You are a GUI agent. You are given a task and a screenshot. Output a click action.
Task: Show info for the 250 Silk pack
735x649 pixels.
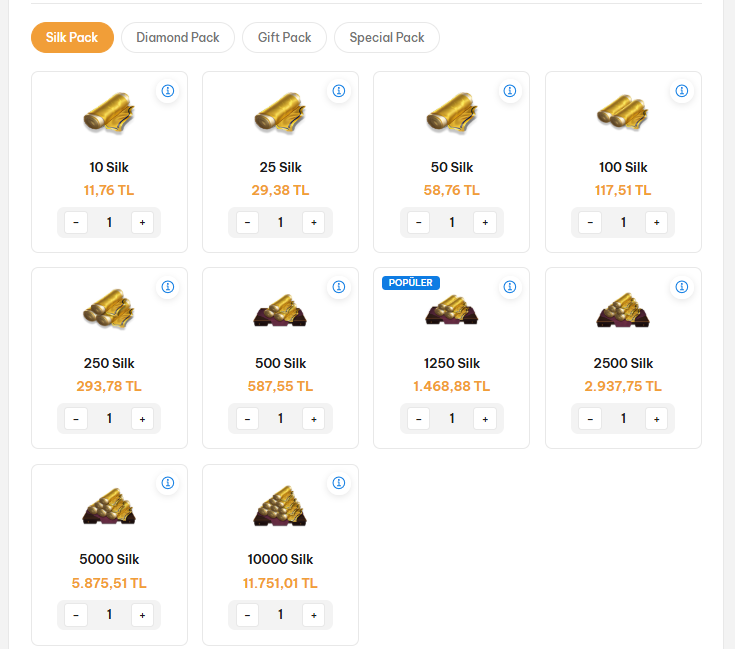168,287
